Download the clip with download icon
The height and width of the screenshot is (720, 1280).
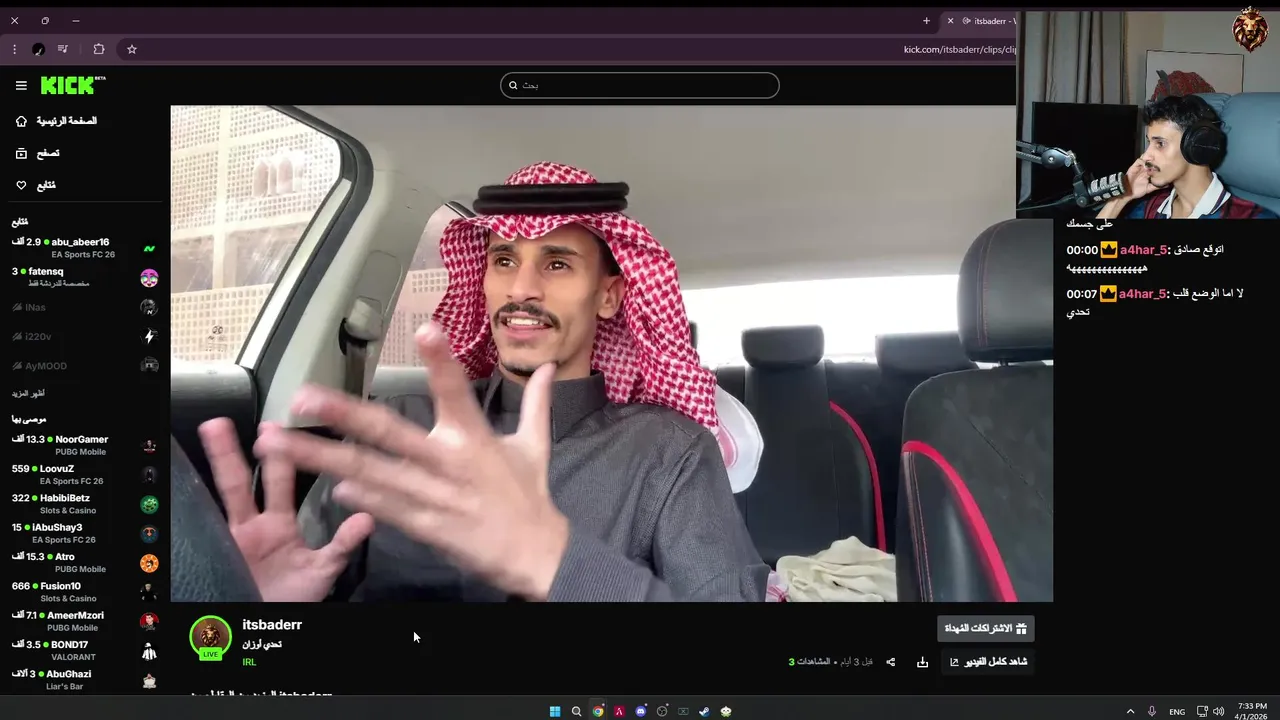(x=922, y=662)
